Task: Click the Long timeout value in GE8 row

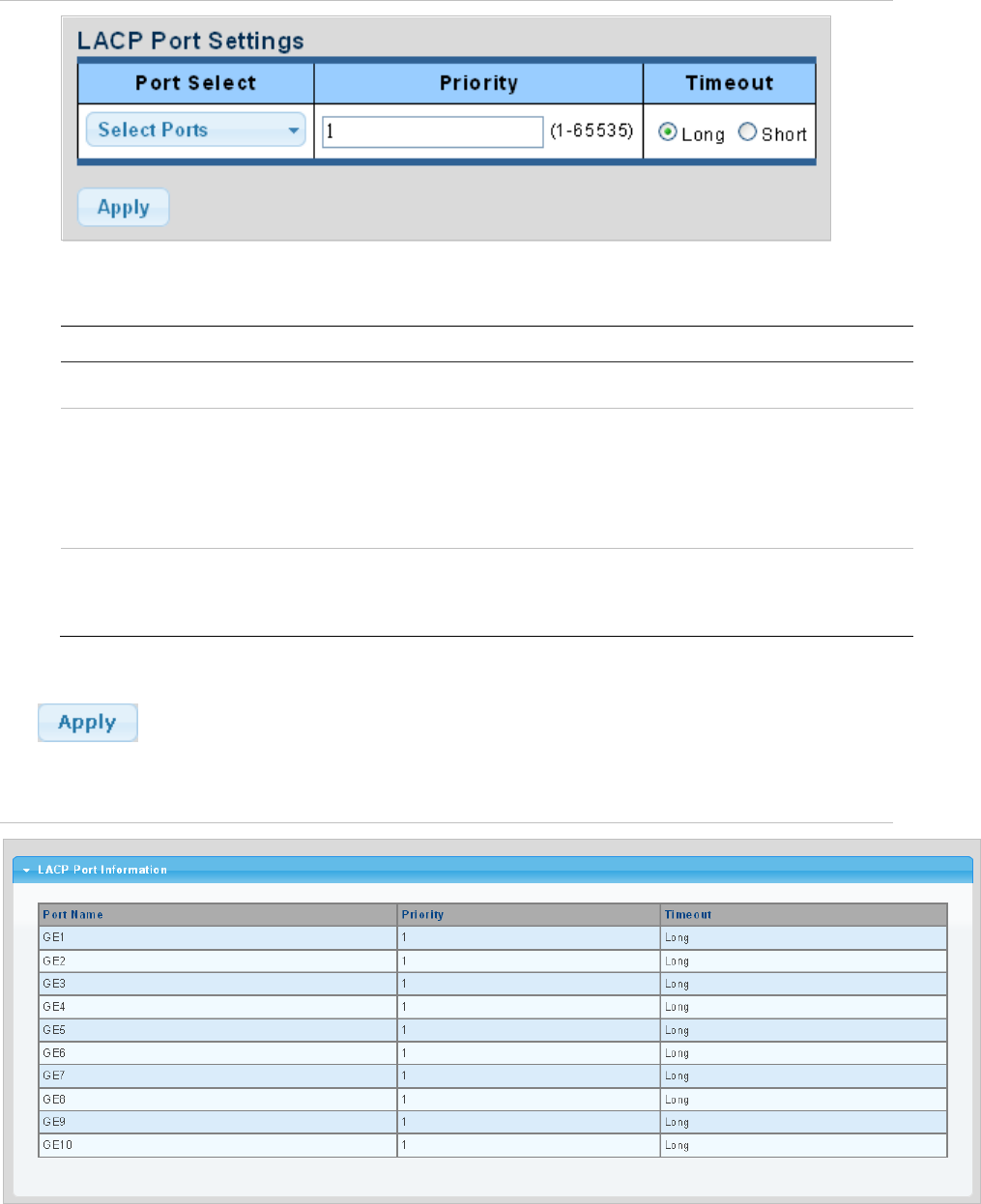Action: [x=677, y=1100]
